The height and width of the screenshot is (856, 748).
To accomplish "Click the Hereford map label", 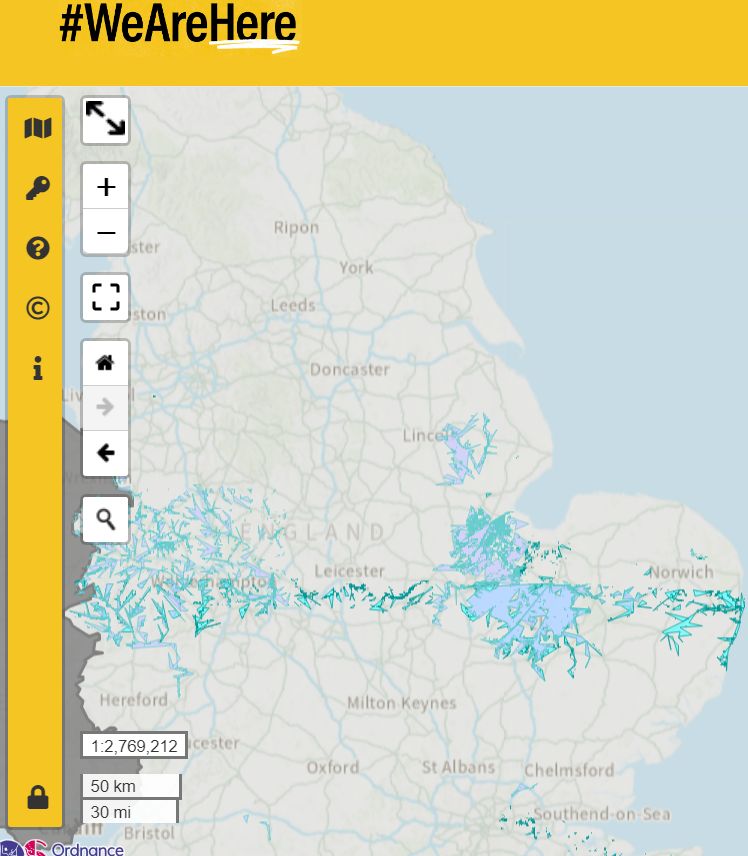I will pos(133,699).
